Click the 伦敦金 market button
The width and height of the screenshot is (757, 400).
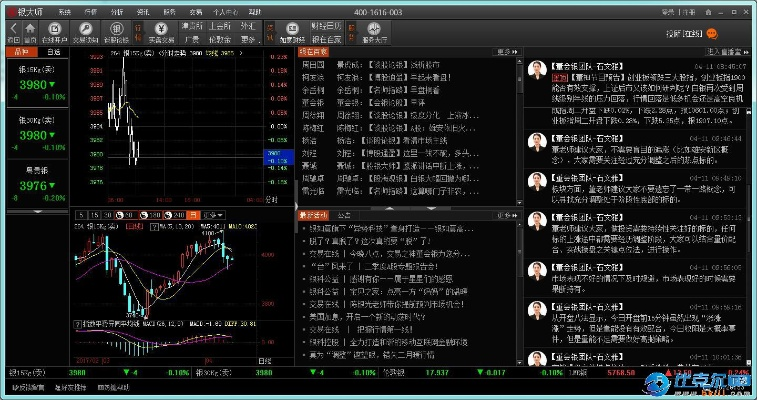pyautogui.click(x=220, y=40)
